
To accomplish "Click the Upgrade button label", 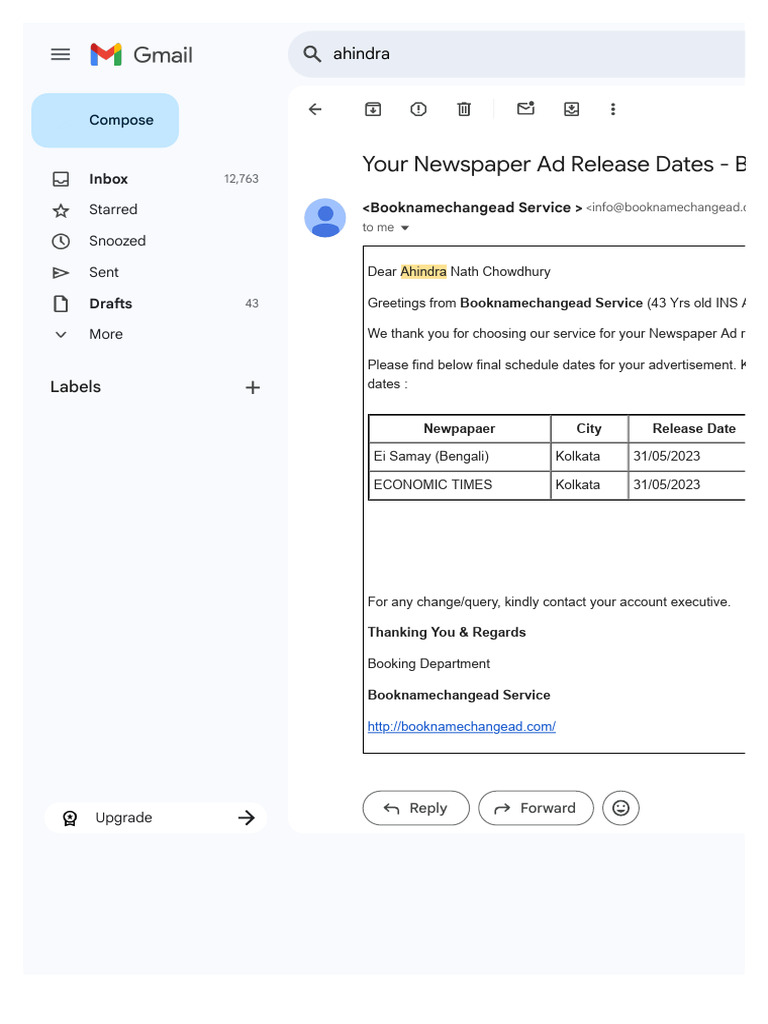I will point(124,818).
